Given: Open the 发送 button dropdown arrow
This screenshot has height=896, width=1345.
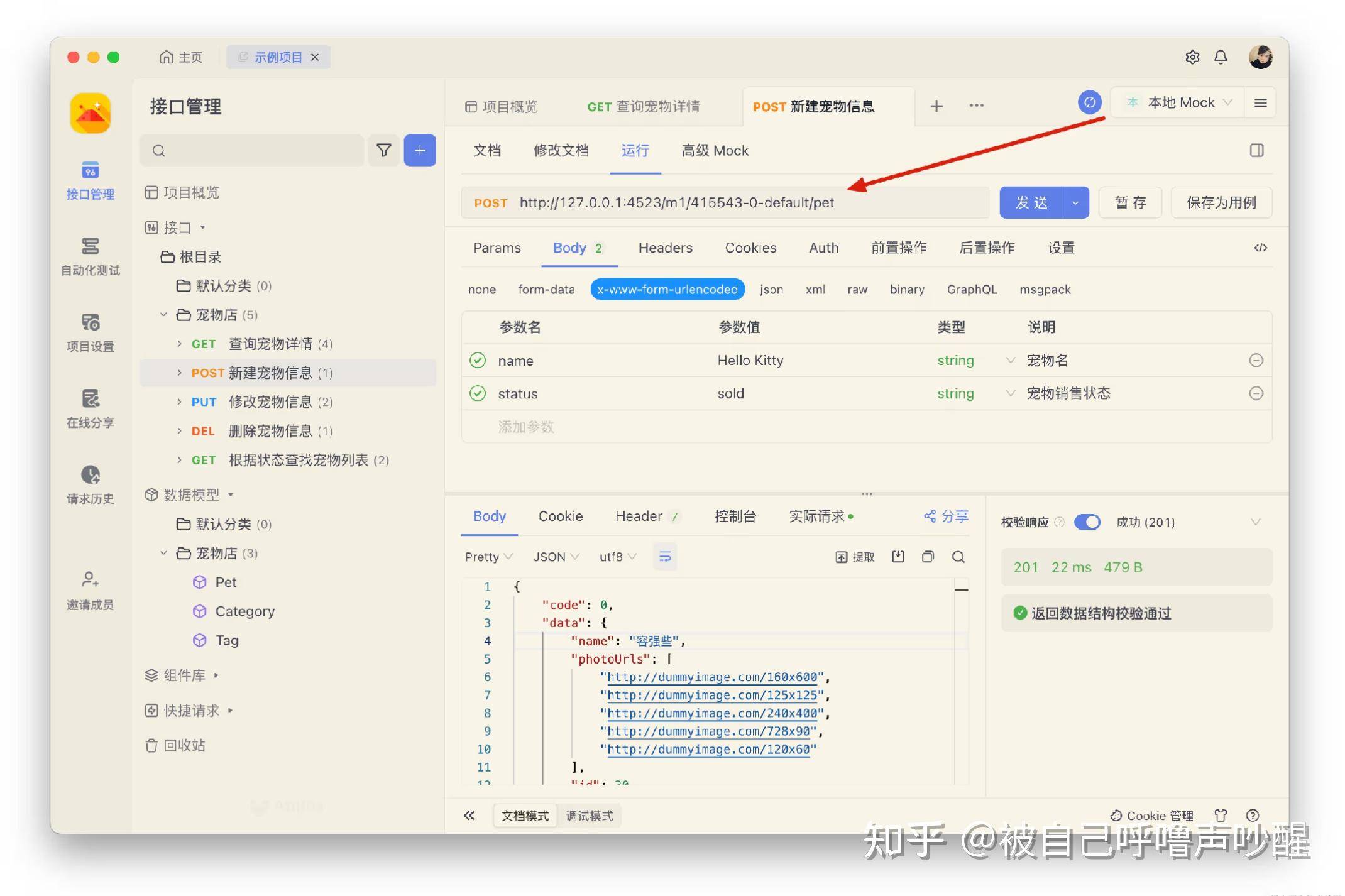Looking at the screenshot, I should [x=1075, y=202].
